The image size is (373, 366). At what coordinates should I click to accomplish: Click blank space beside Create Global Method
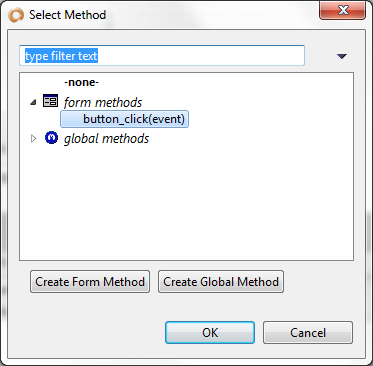(x=318, y=282)
